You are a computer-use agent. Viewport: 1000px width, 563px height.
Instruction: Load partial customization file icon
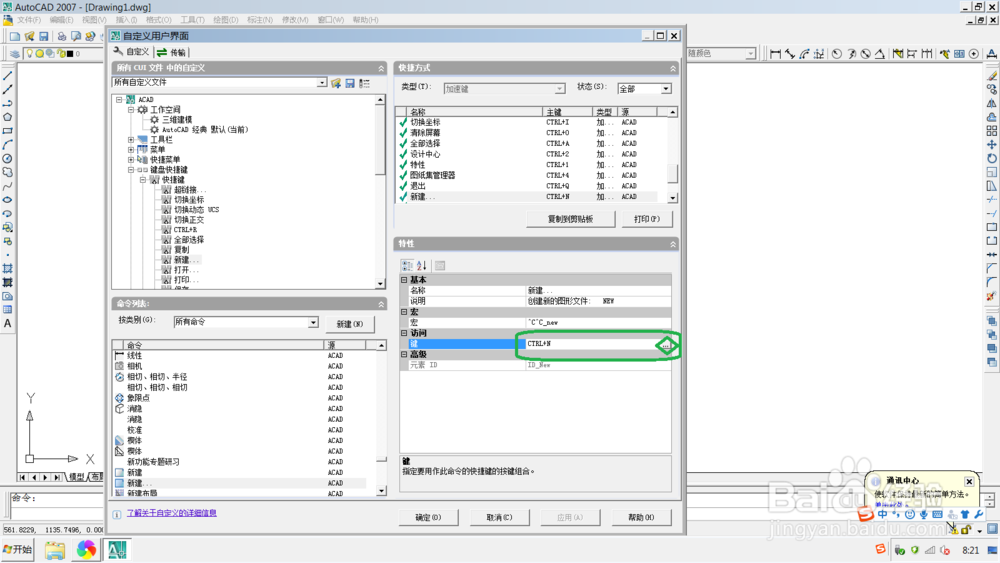pos(336,84)
